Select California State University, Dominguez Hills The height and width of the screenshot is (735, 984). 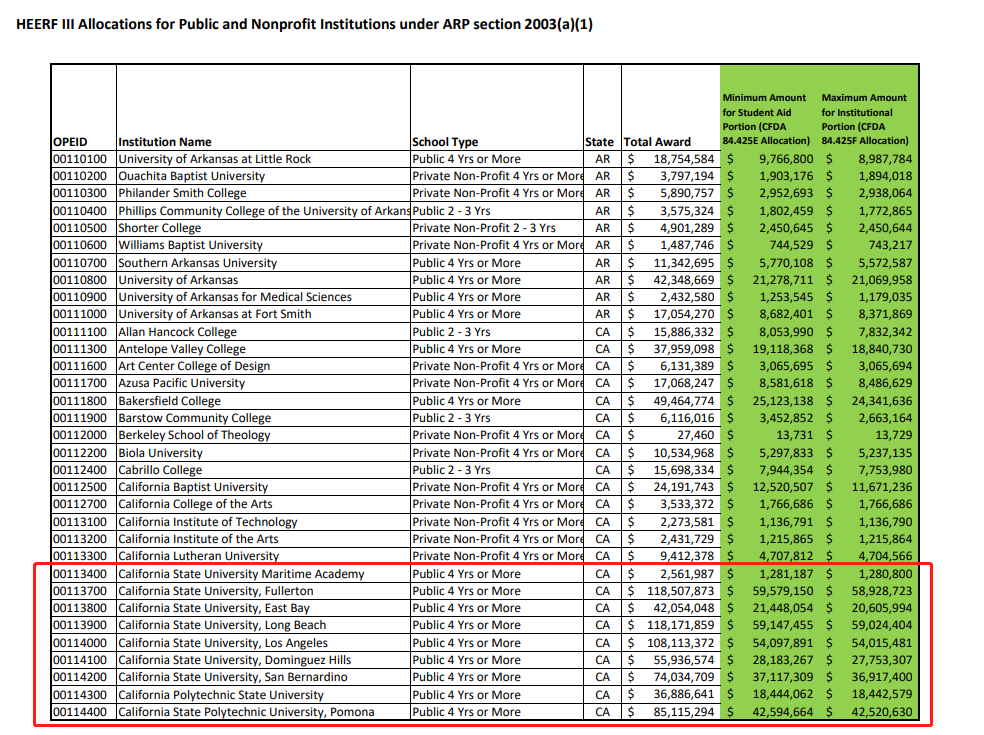[x=235, y=660]
